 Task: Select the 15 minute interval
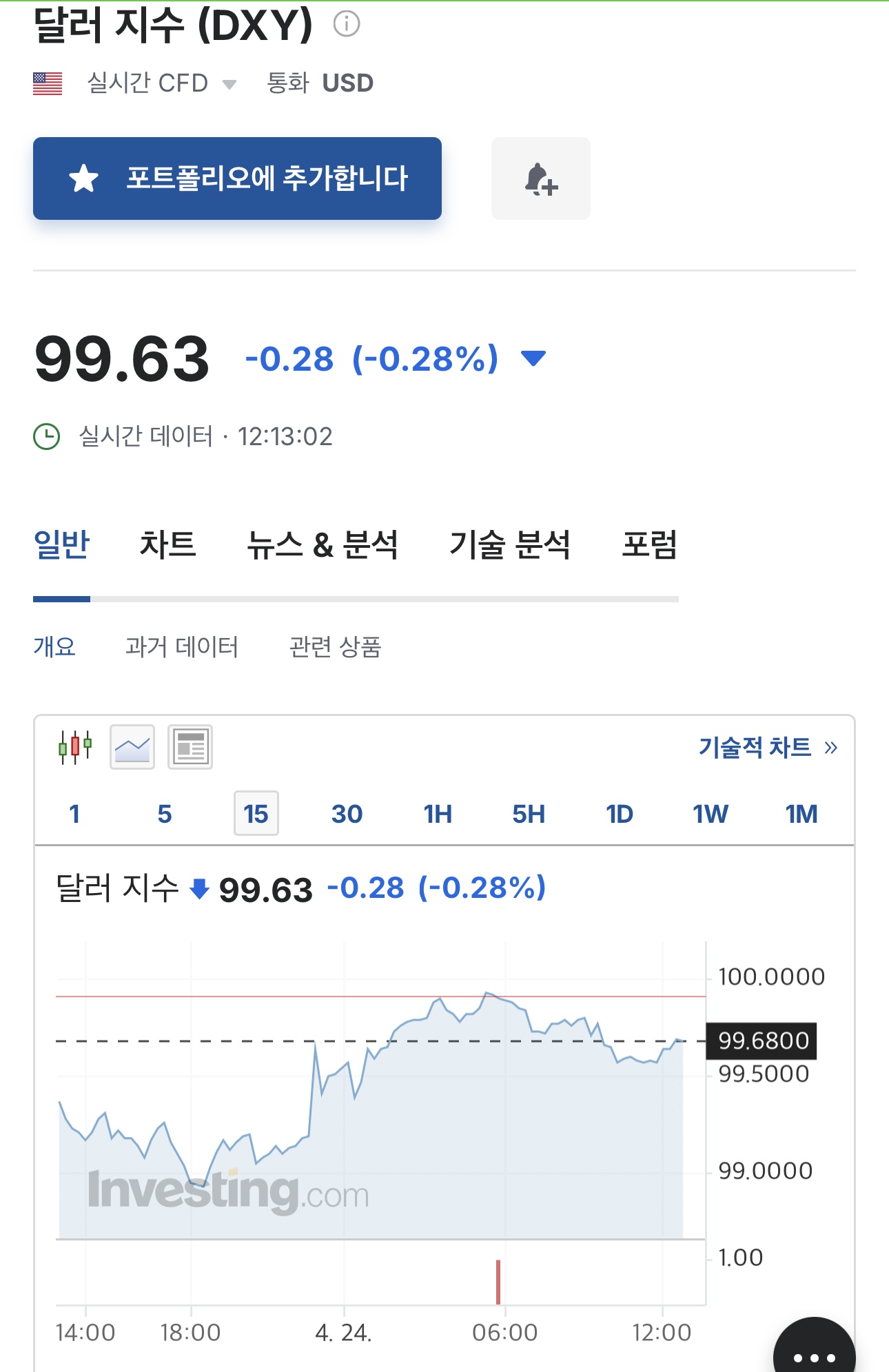256,813
